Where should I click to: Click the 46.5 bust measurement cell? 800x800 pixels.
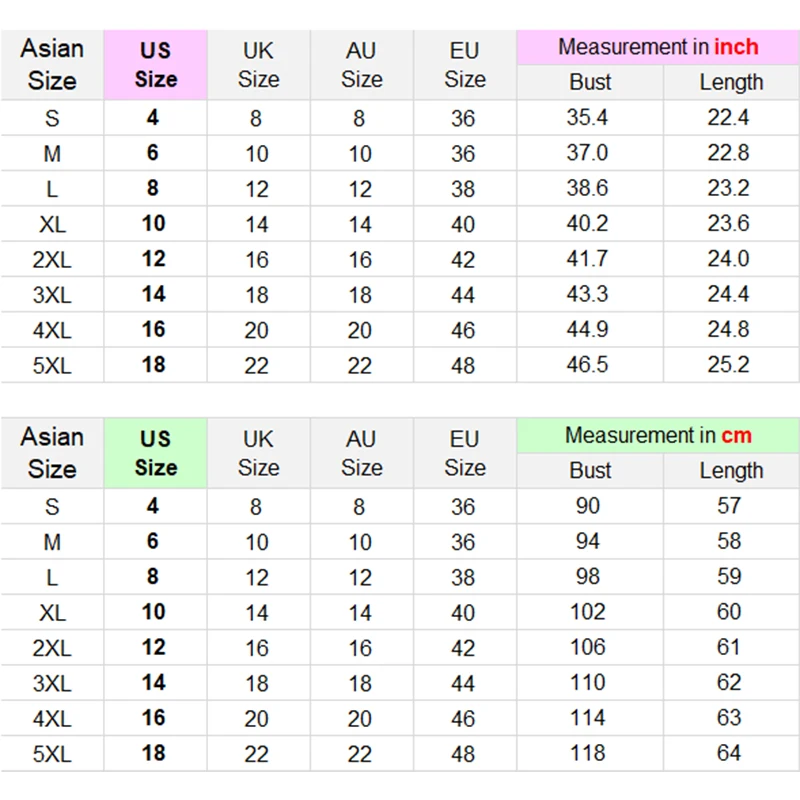coord(588,364)
